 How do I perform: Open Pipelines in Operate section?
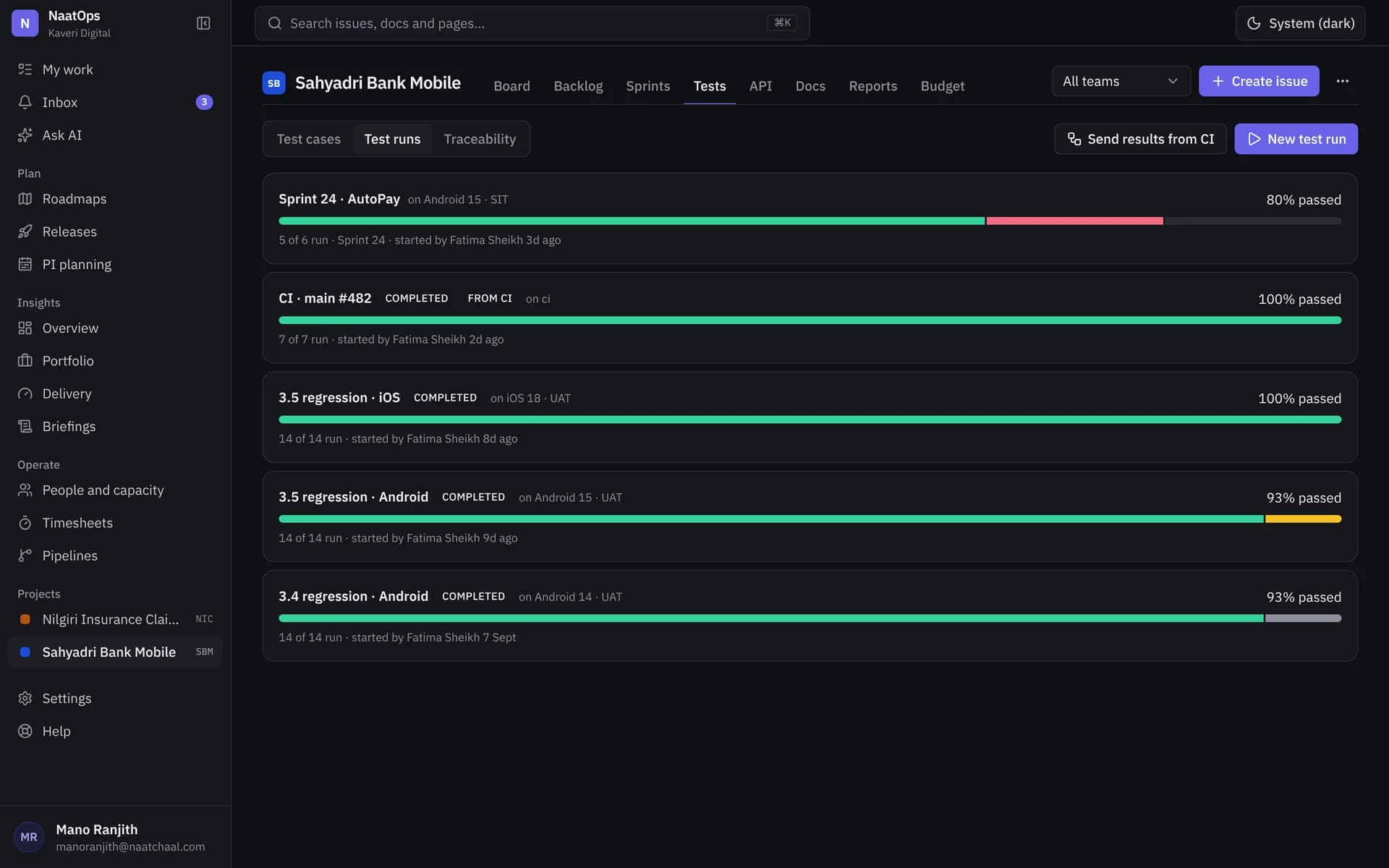[115, 556]
